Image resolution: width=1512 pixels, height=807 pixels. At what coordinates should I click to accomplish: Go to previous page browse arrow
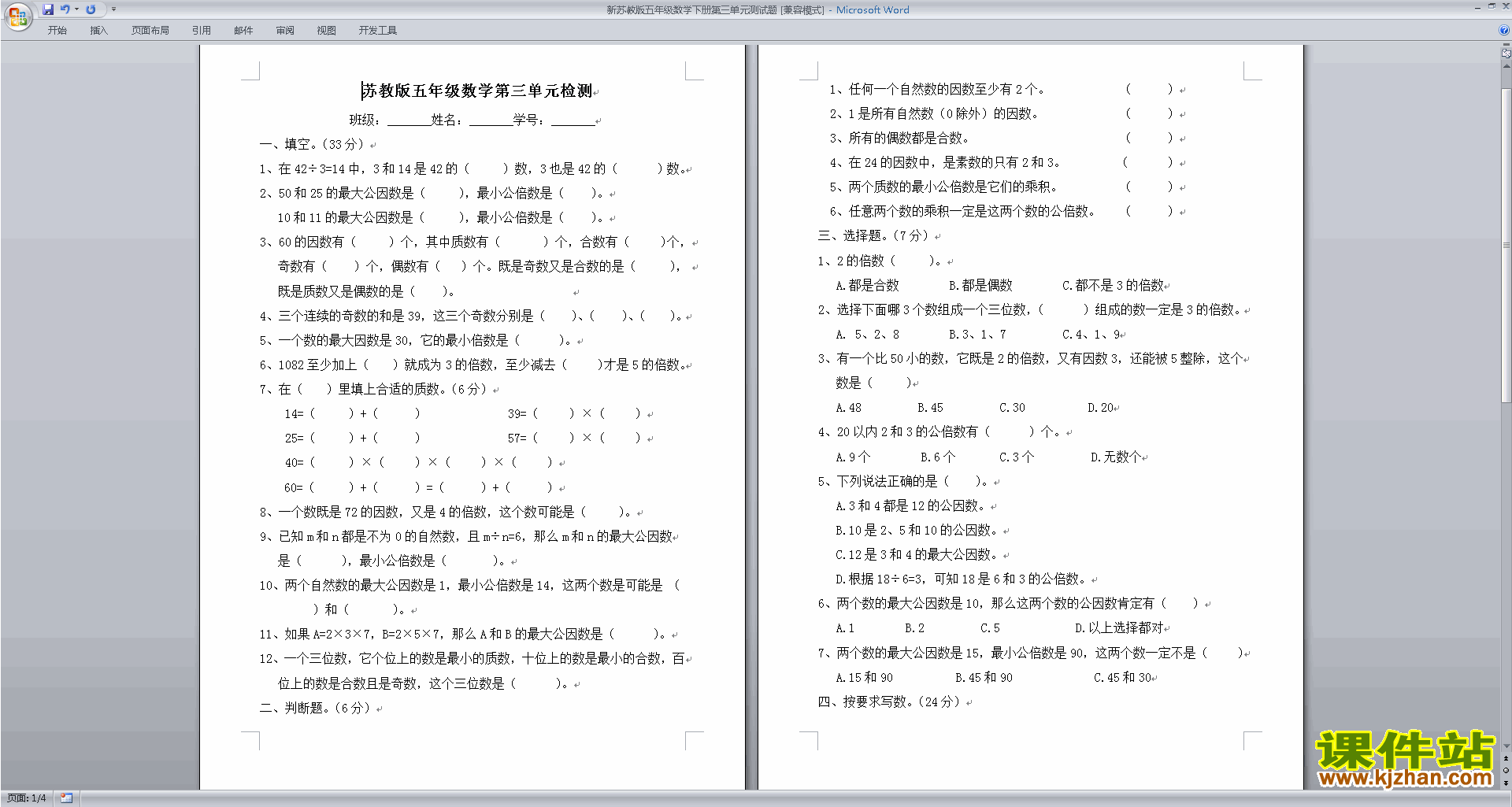(1506, 758)
